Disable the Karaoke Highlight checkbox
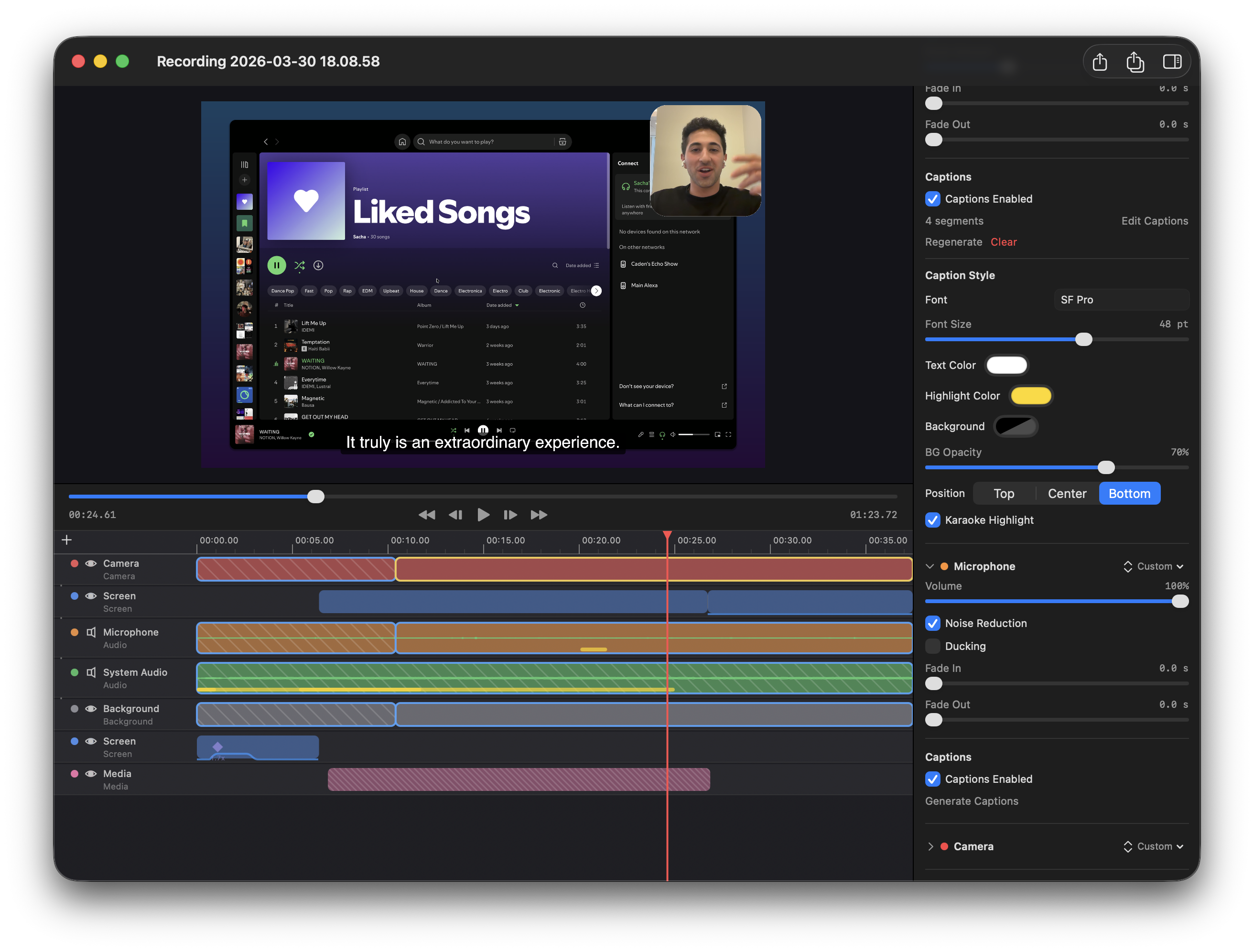This screenshot has width=1254, height=952. (x=932, y=520)
